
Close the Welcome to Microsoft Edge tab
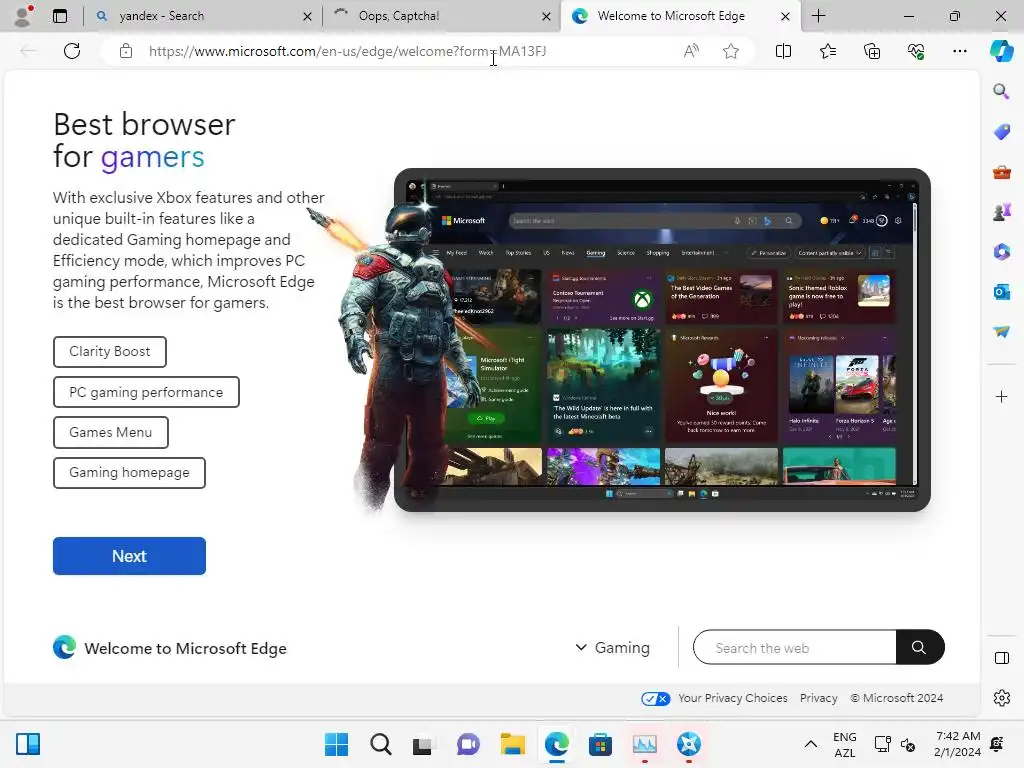(x=785, y=16)
